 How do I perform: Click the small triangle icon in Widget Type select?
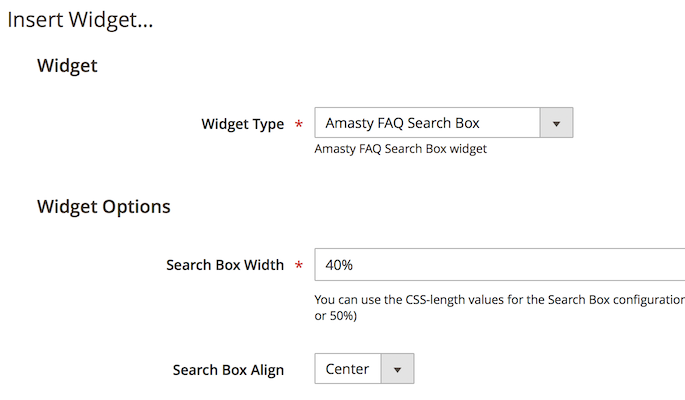(556, 124)
